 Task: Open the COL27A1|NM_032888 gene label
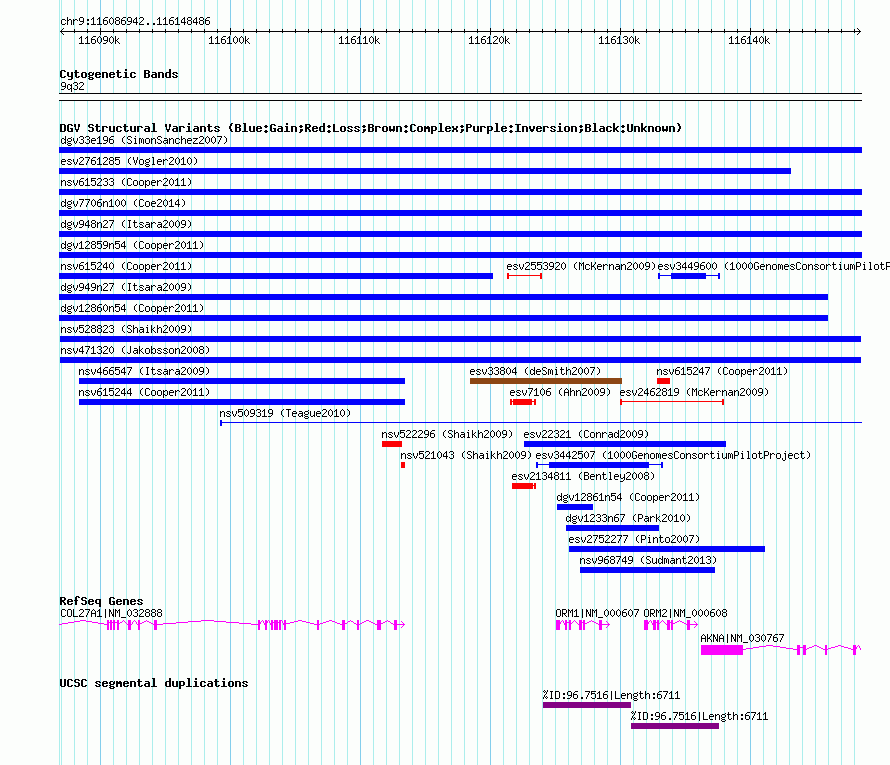pyautogui.click(x=111, y=613)
